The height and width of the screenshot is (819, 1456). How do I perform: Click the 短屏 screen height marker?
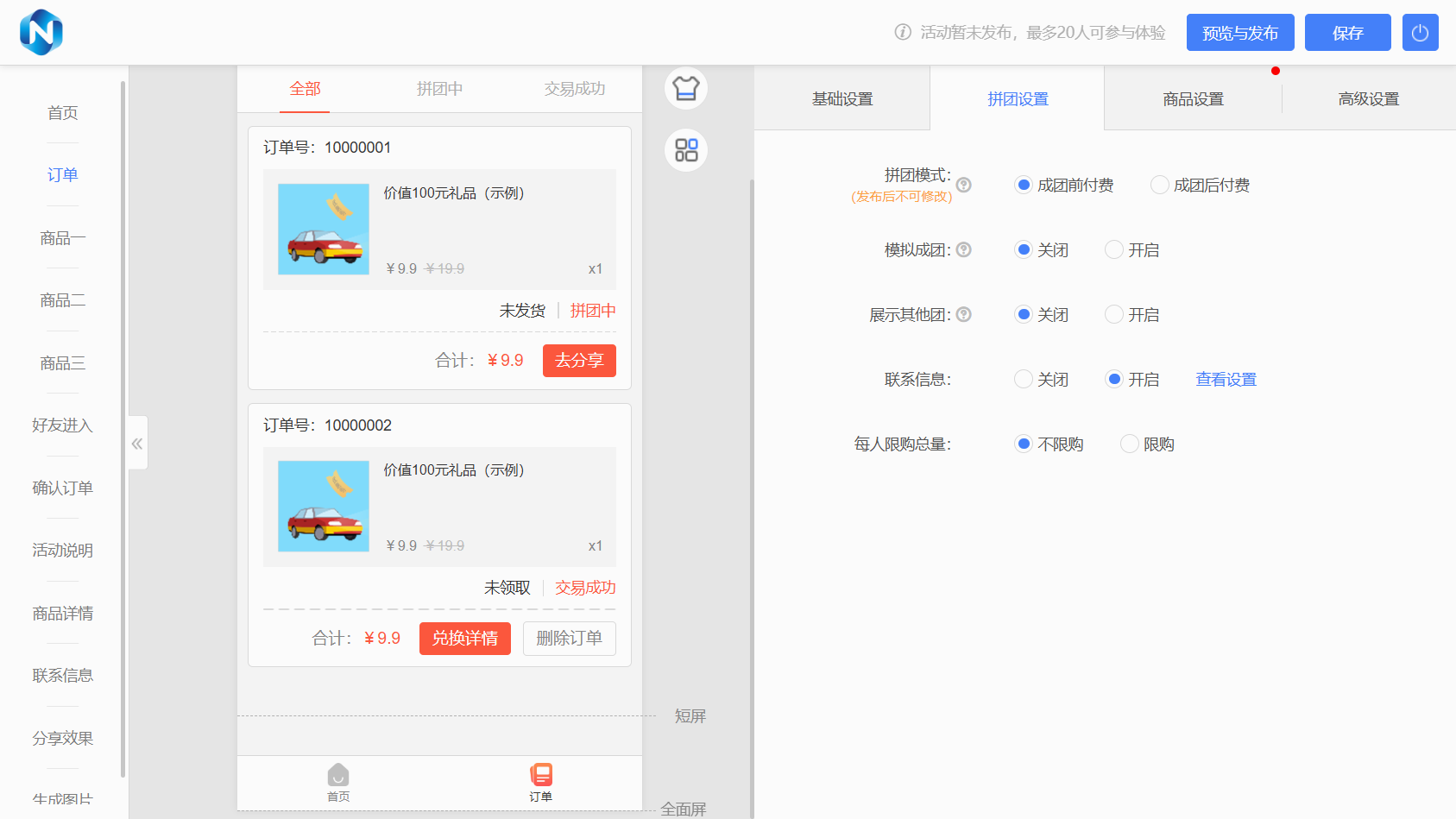click(x=690, y=715)
